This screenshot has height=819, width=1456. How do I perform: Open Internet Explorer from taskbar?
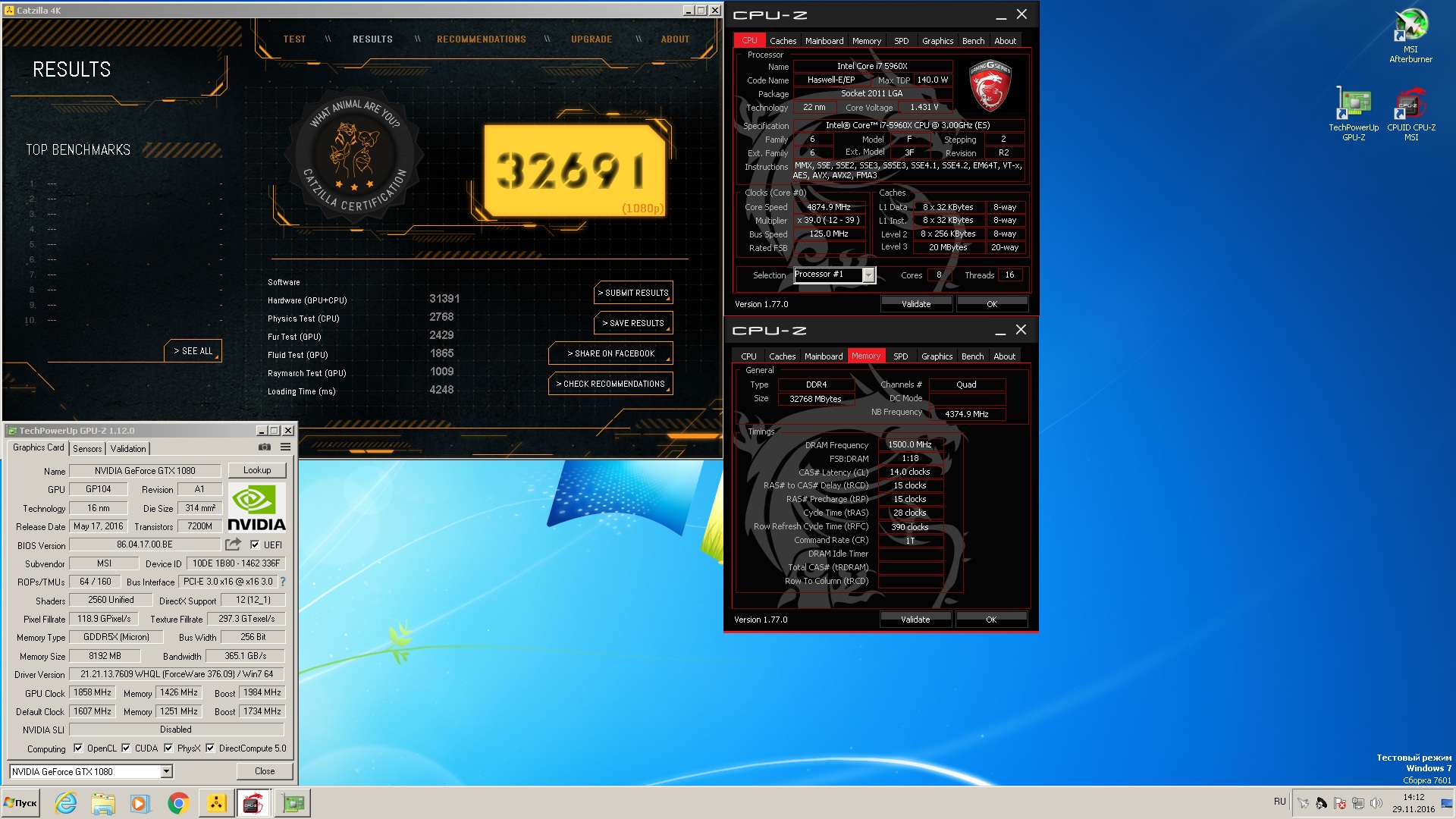[66, 803]
